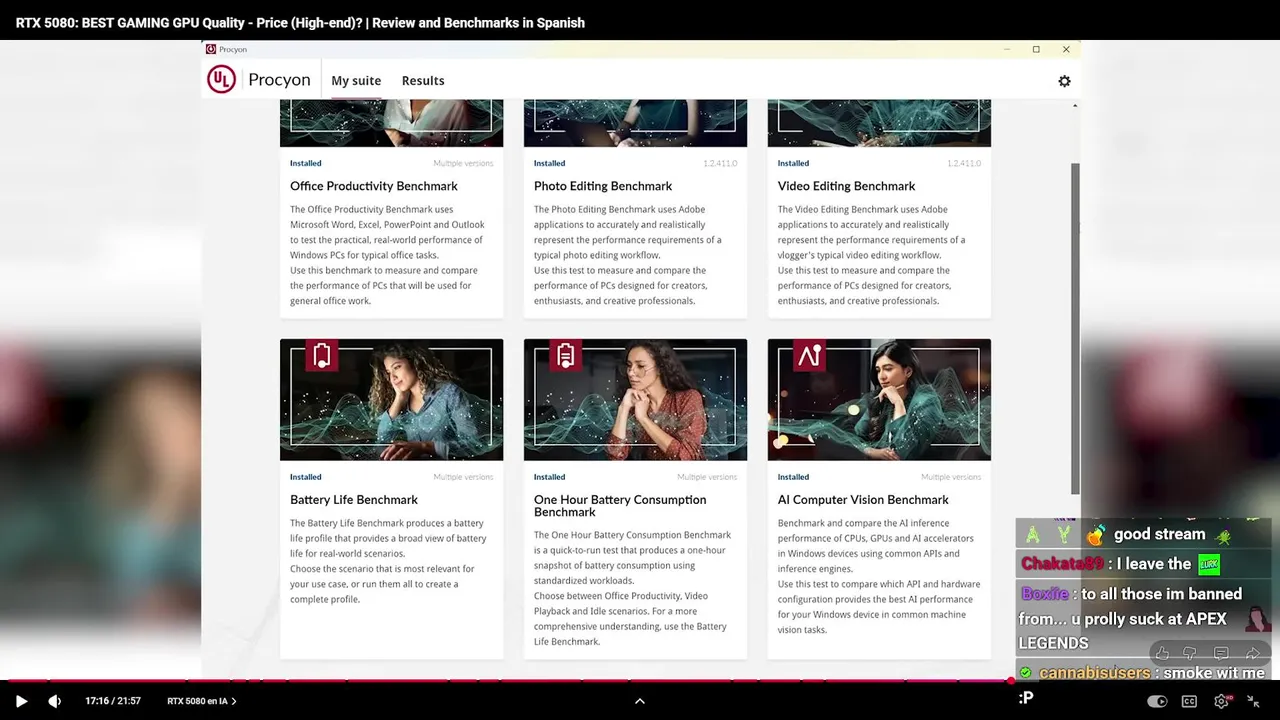Mute the video volume

tap(54, 701)
